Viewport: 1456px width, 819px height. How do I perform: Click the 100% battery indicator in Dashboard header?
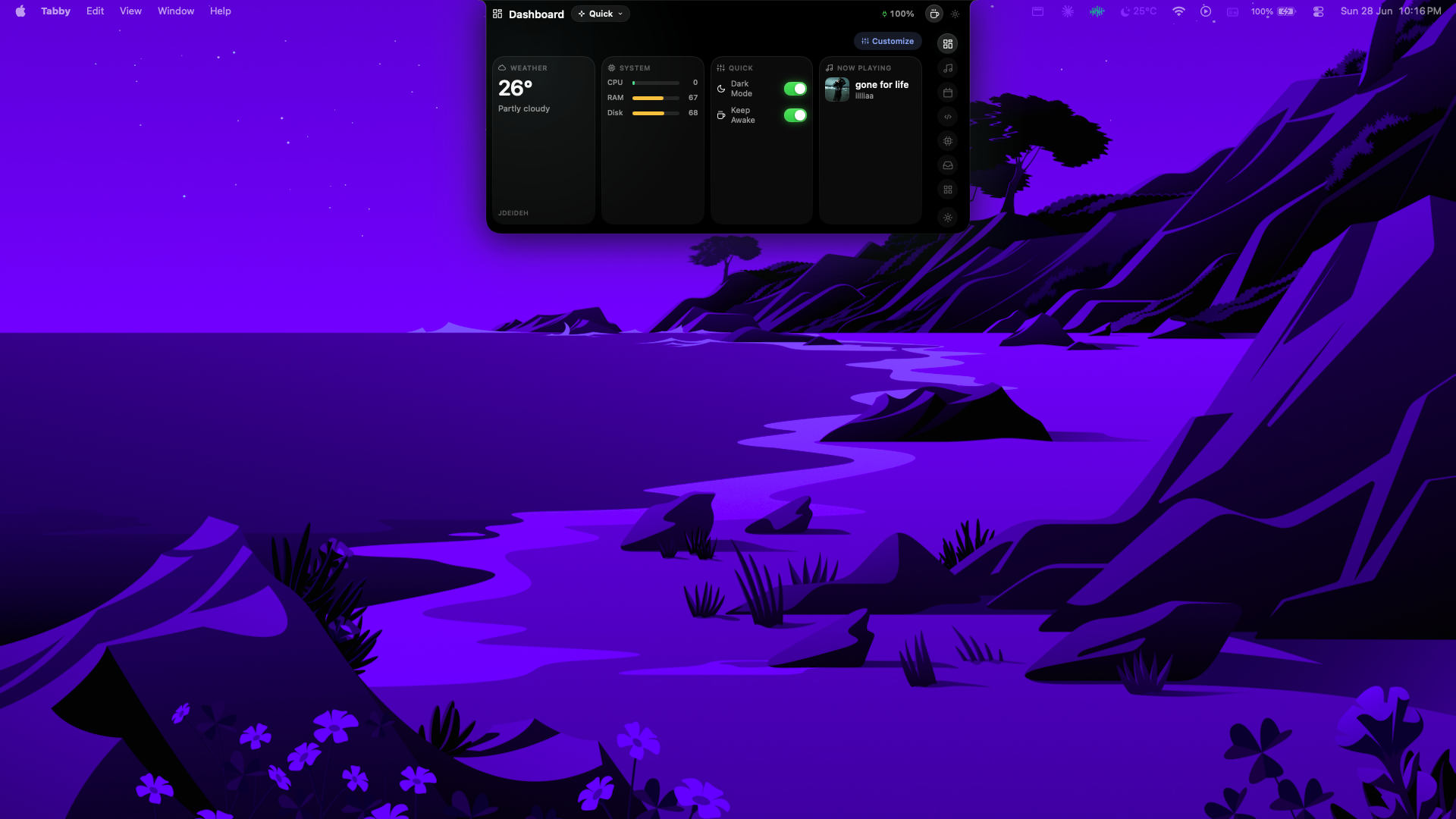(898, 14)
